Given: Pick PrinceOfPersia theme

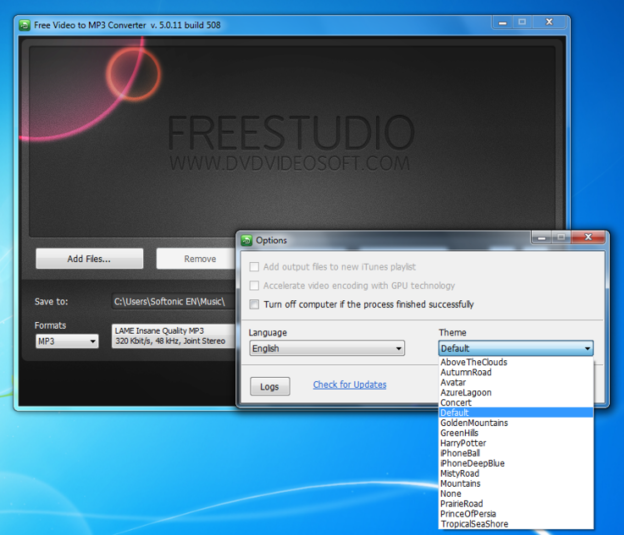Looking at the screenshot, I should tap(516, 514).
